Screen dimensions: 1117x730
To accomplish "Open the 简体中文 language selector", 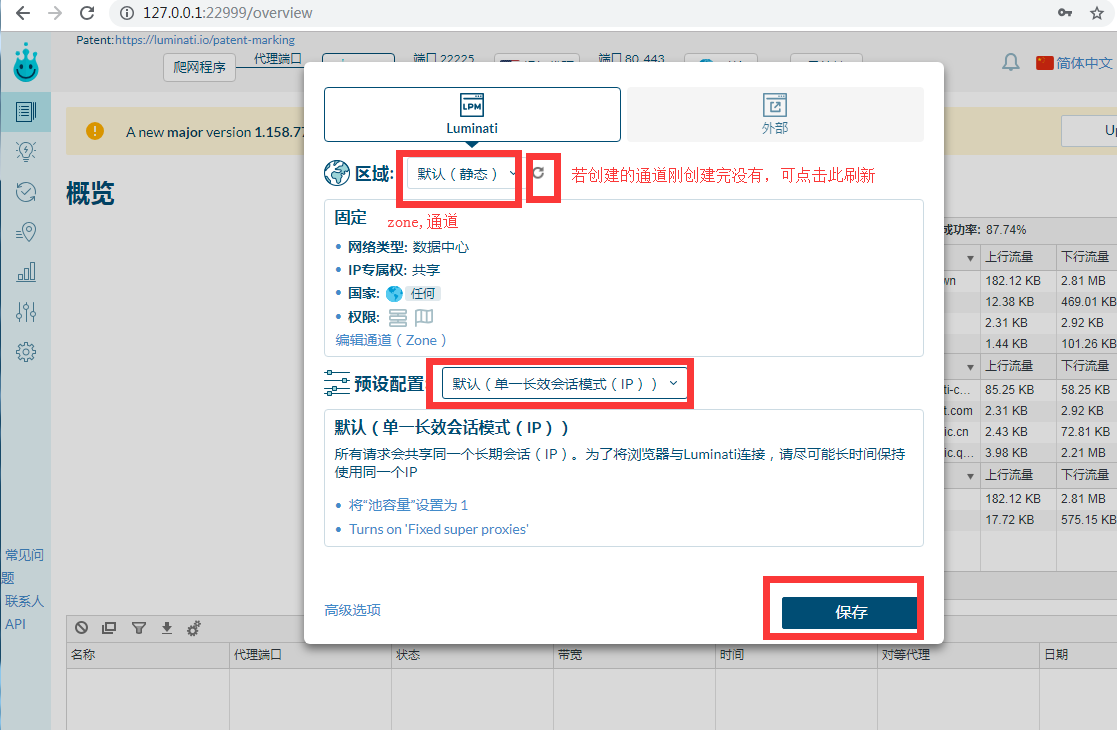I will pyautogui.click(x=1074, y=63).
